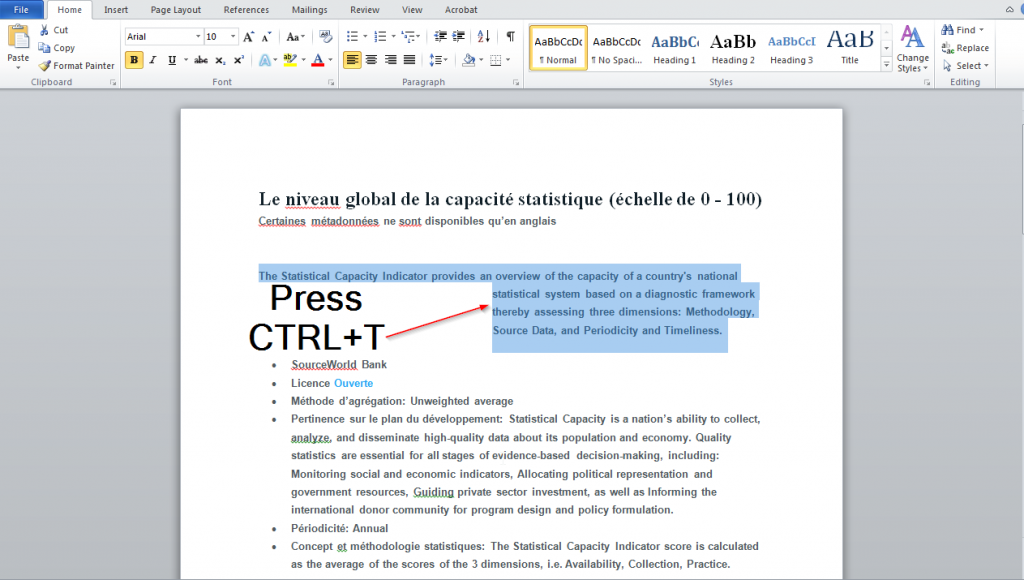Minimize the ribbon with the caret icon
Screen dimensions: 1024x580
point(1010,10)
